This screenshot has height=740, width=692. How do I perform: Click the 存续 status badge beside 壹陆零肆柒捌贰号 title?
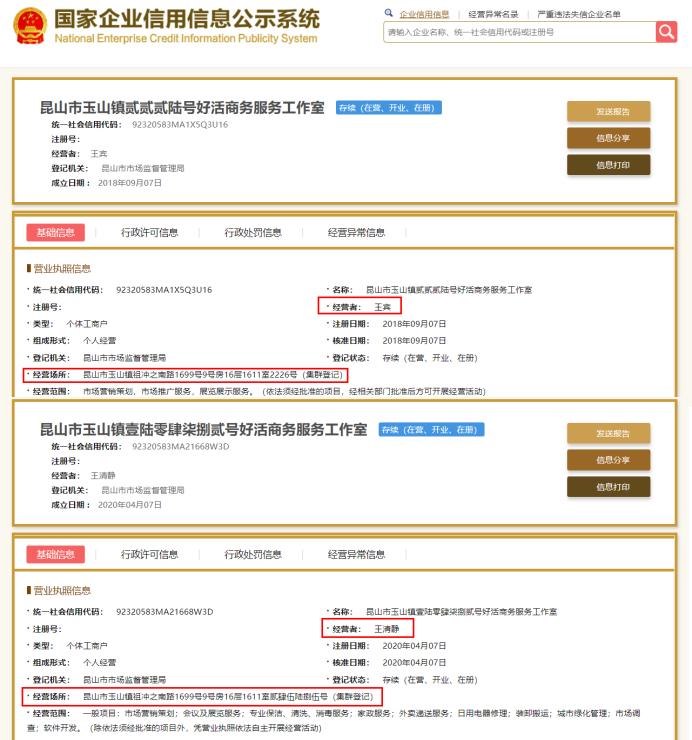431,429
